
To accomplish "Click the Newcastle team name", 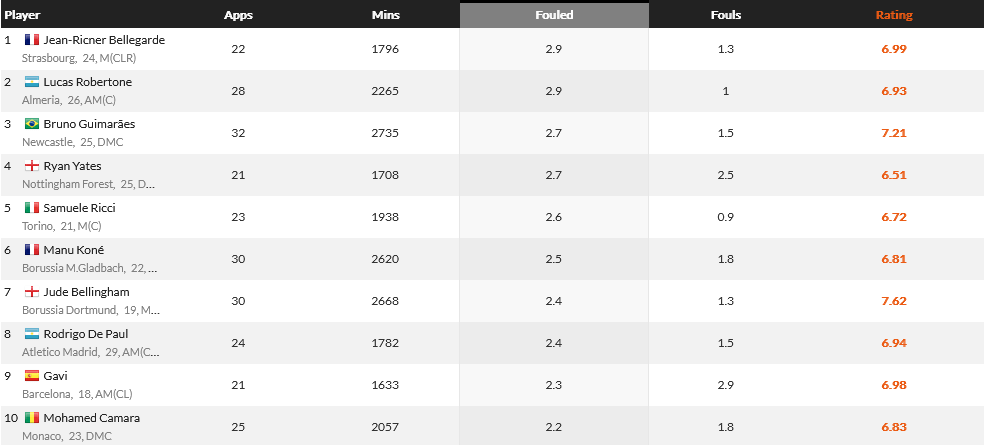I will [x=46, y=142].
